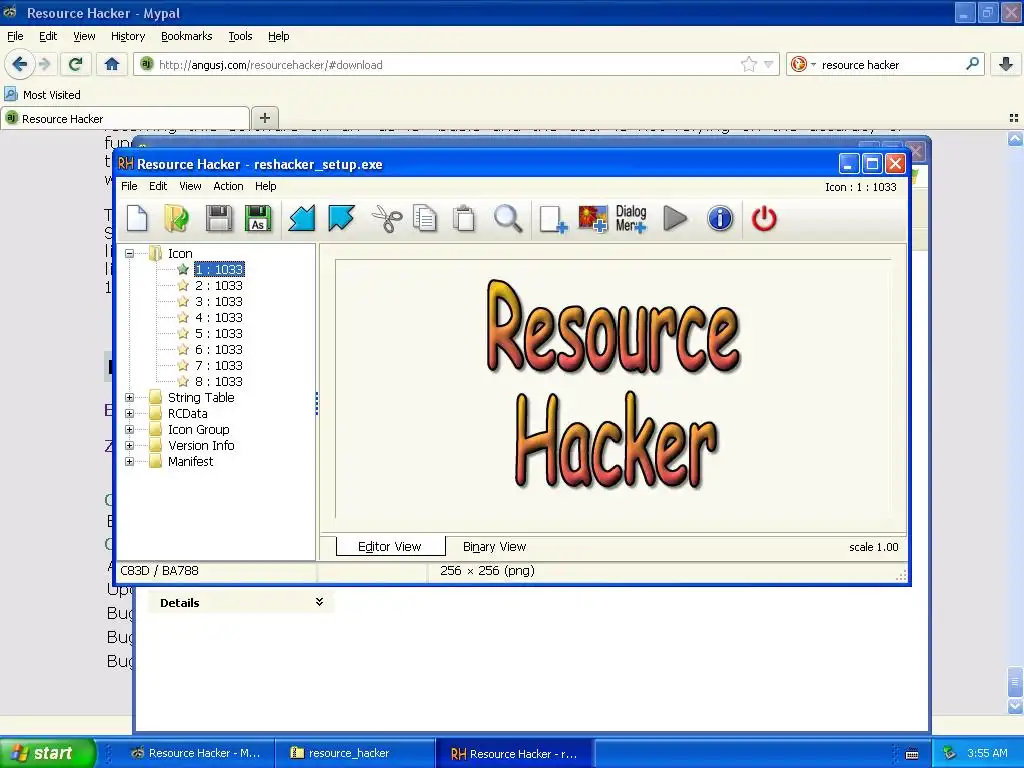Select icon resource 6 : 1033
The width and height of the screenshot is (1024, 768).
pyautogui.click(x=219, y=349)
